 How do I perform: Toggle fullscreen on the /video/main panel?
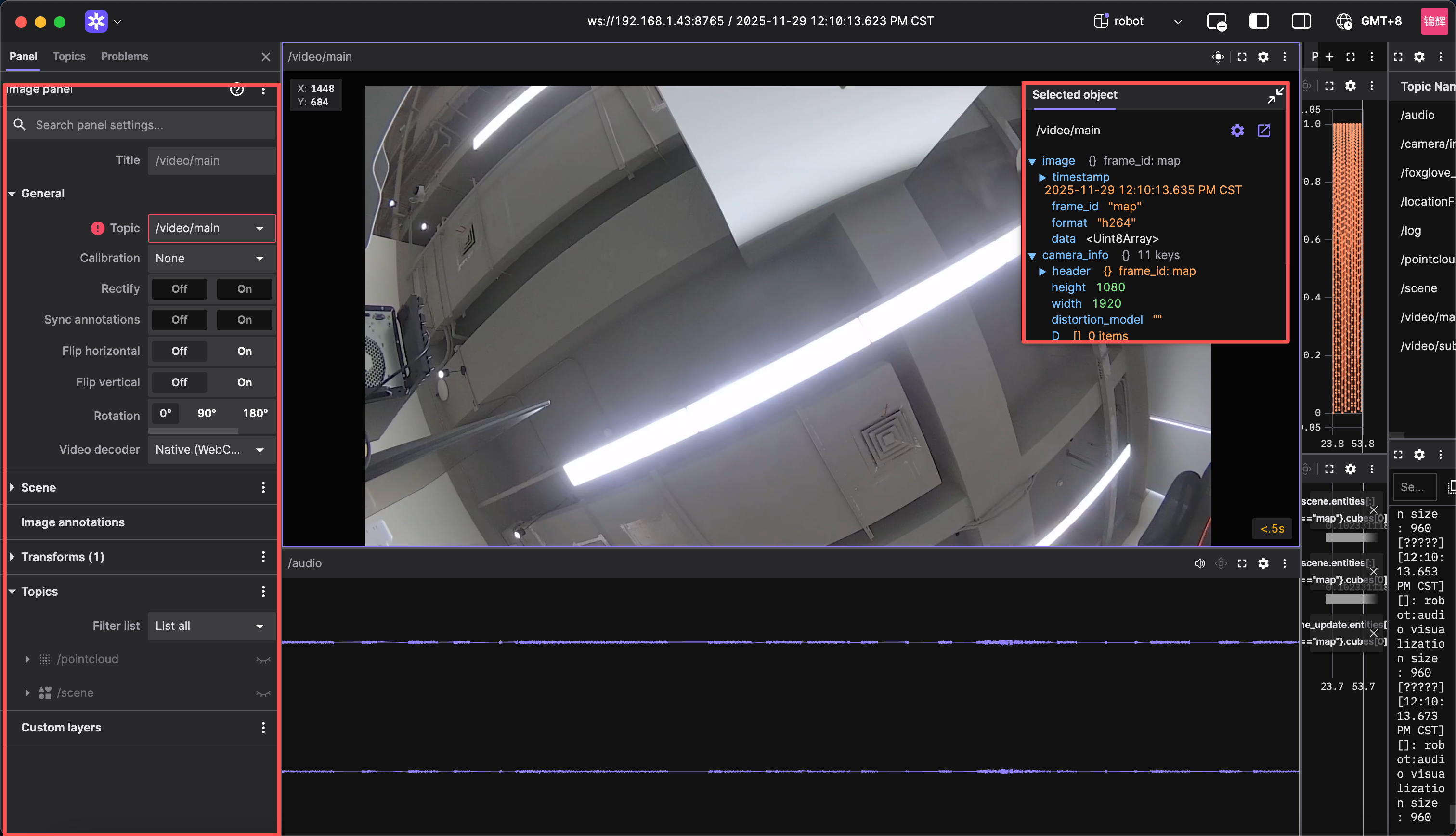tap(1242, 56)
